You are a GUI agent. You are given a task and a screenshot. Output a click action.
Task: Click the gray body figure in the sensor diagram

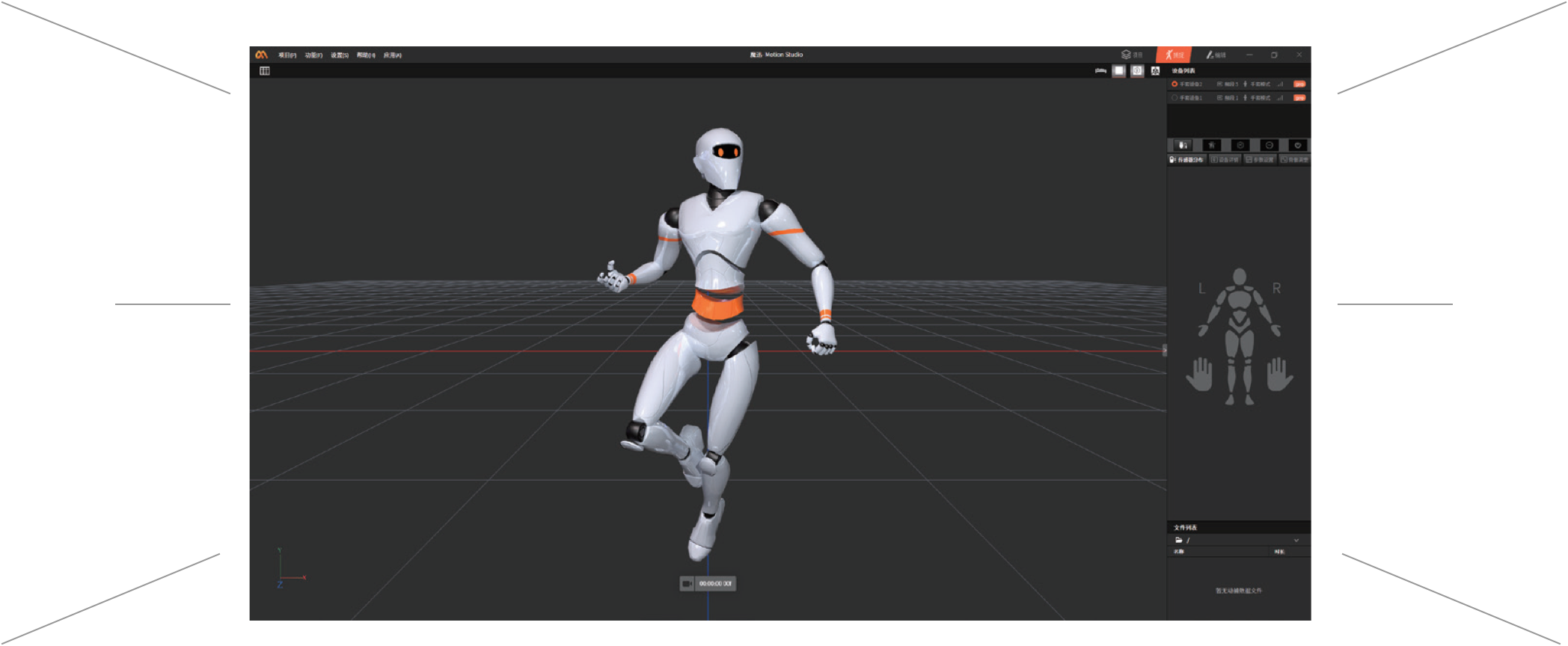(x=1240, y=336)
